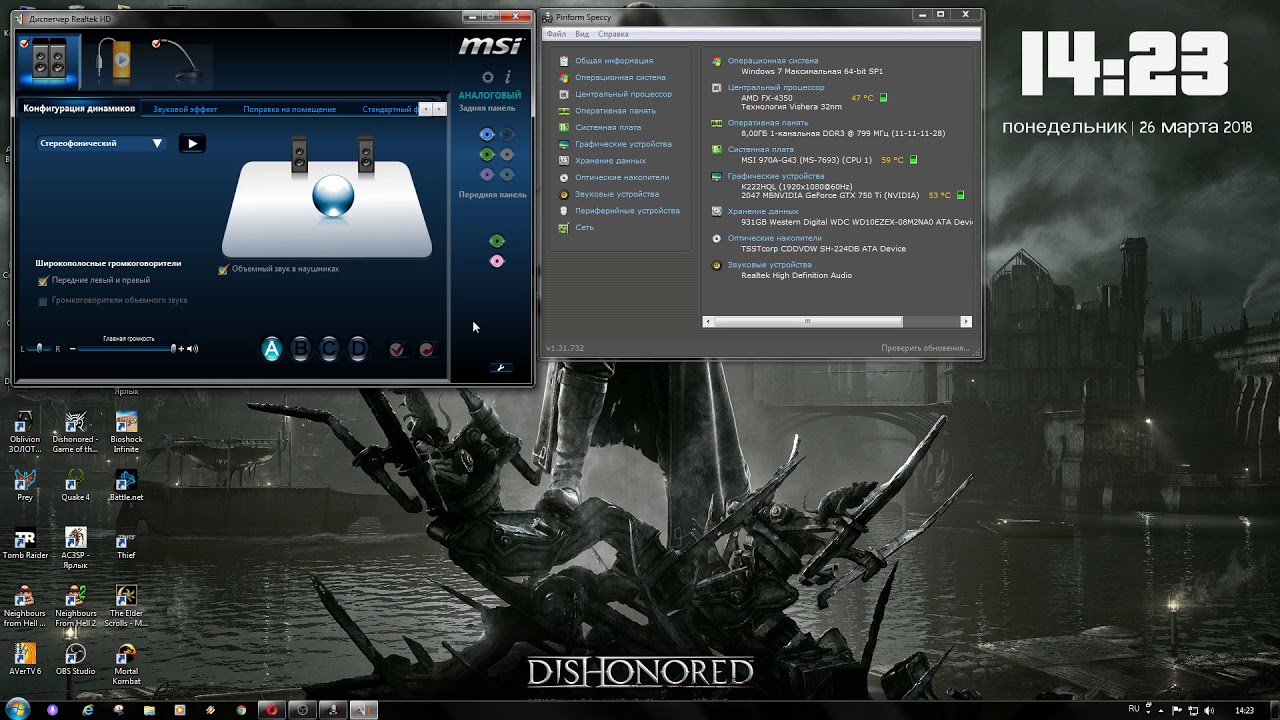The height and width of the screenshot is (720, 1280).
Task: Click 'Операционная система' heading in Speccy summary
Action: [x=772, y=61]
